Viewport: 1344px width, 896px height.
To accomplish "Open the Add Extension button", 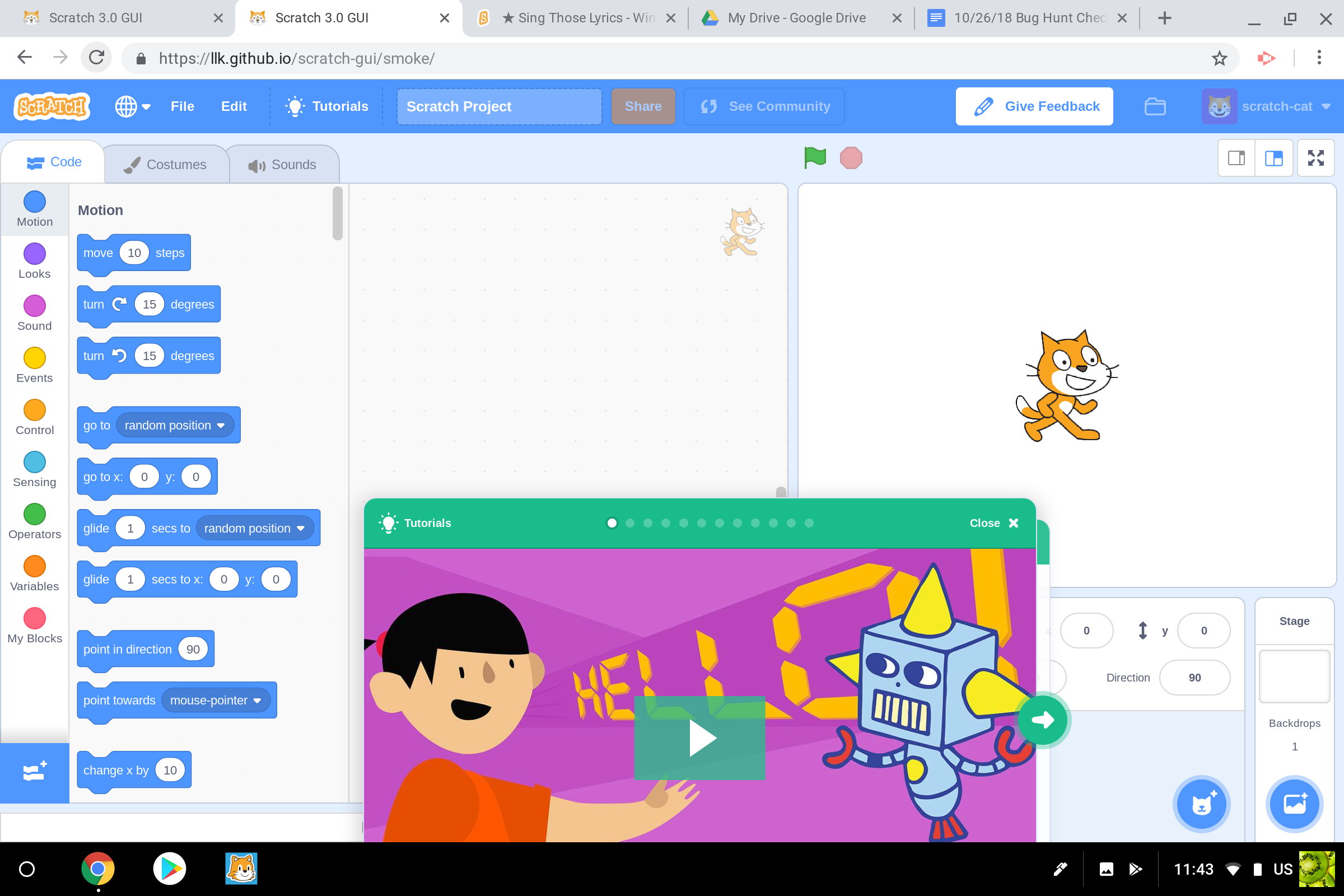I will click(x=34, y=772).
